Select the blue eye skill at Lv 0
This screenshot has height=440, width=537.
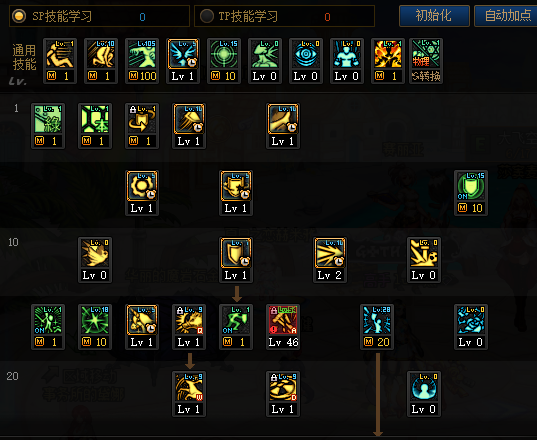(305, 61)
